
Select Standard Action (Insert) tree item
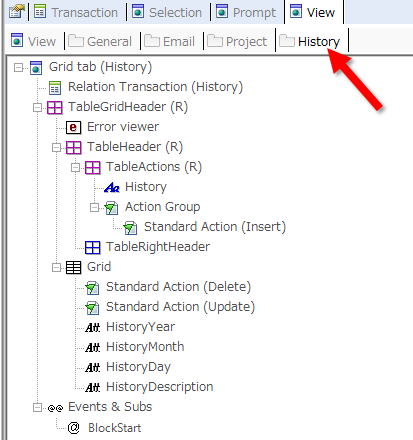pos(215,227)
